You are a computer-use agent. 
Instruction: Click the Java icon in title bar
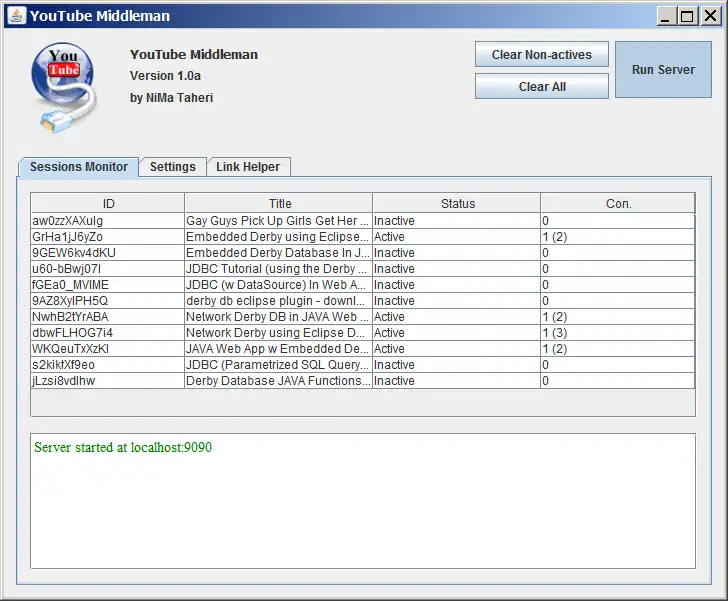(x=17, y=15)
